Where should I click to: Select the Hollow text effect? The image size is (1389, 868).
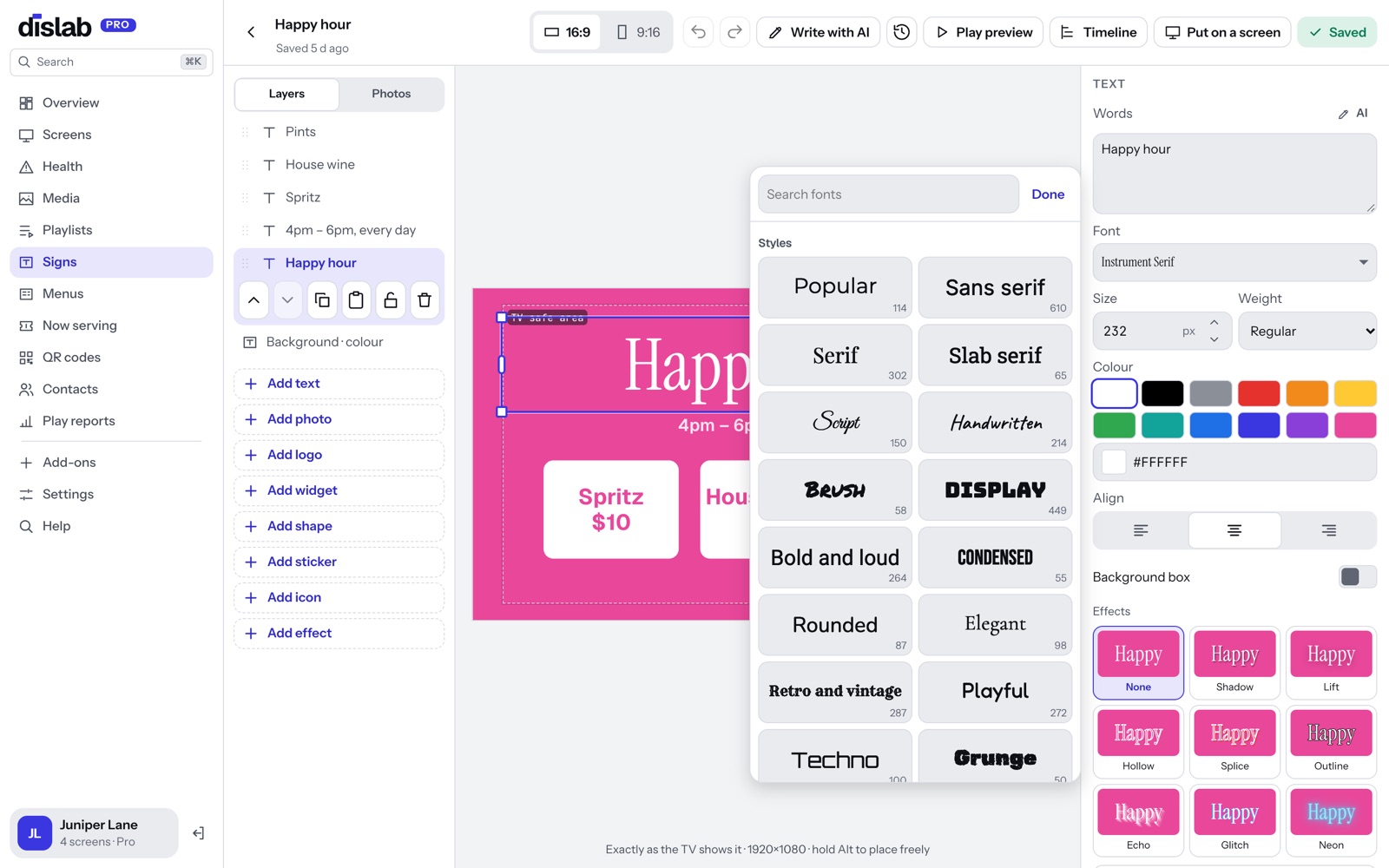tap(1138, 741)
